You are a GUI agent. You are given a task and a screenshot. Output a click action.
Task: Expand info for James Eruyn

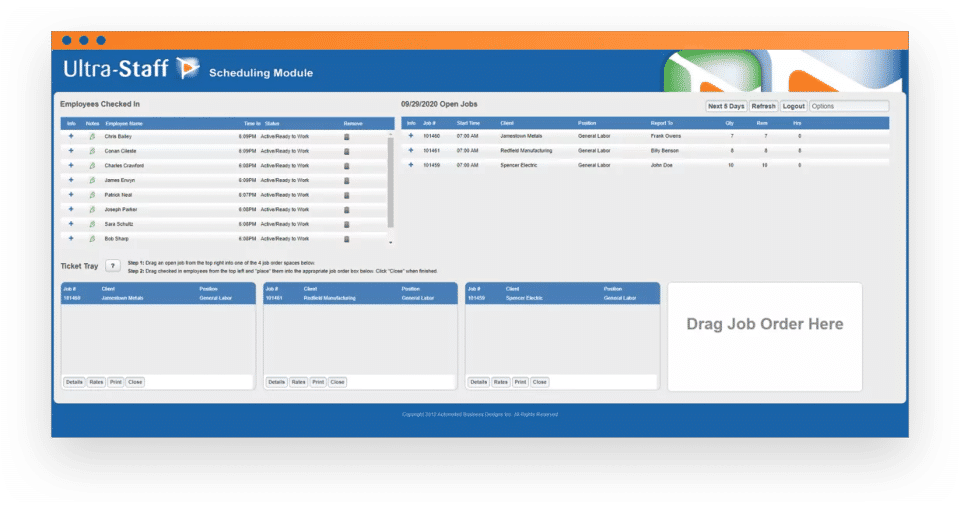(x=71, y=180)
